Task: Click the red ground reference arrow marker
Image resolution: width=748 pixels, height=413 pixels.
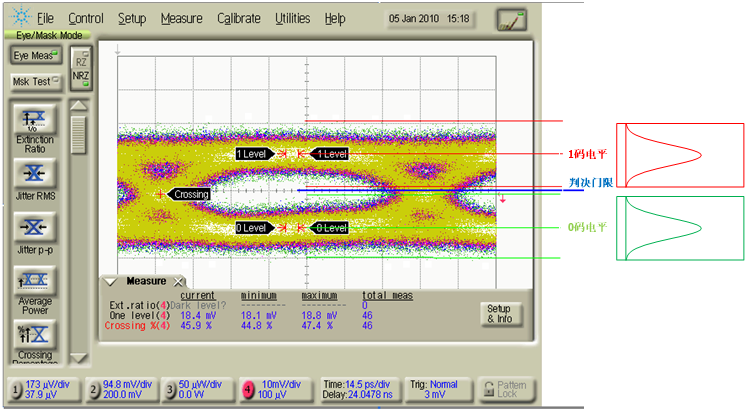Action: tap(502, 198)
